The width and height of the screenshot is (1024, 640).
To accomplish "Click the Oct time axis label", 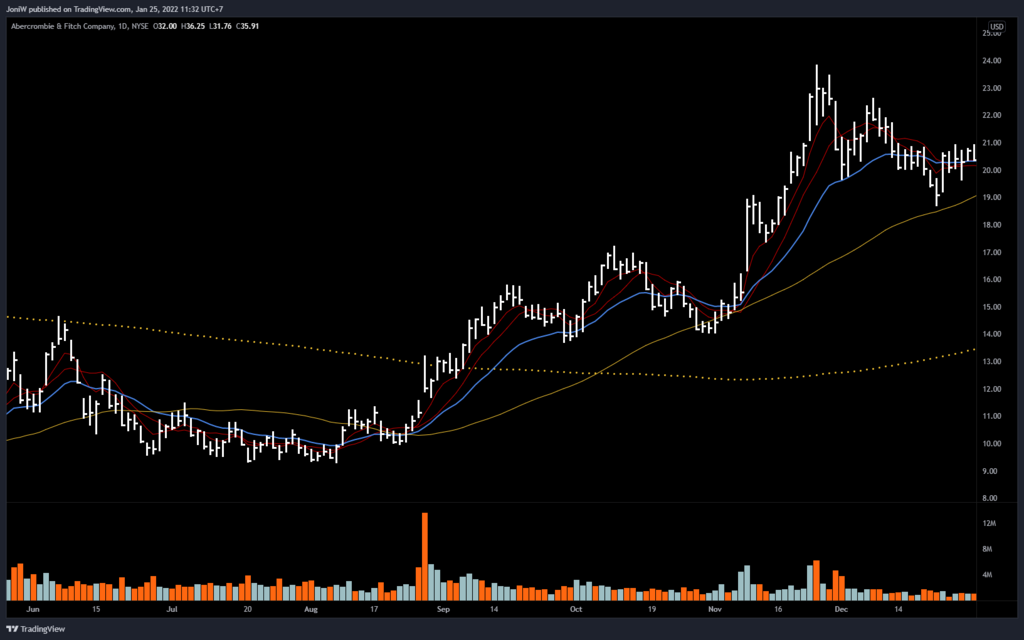I will point(576,607).
